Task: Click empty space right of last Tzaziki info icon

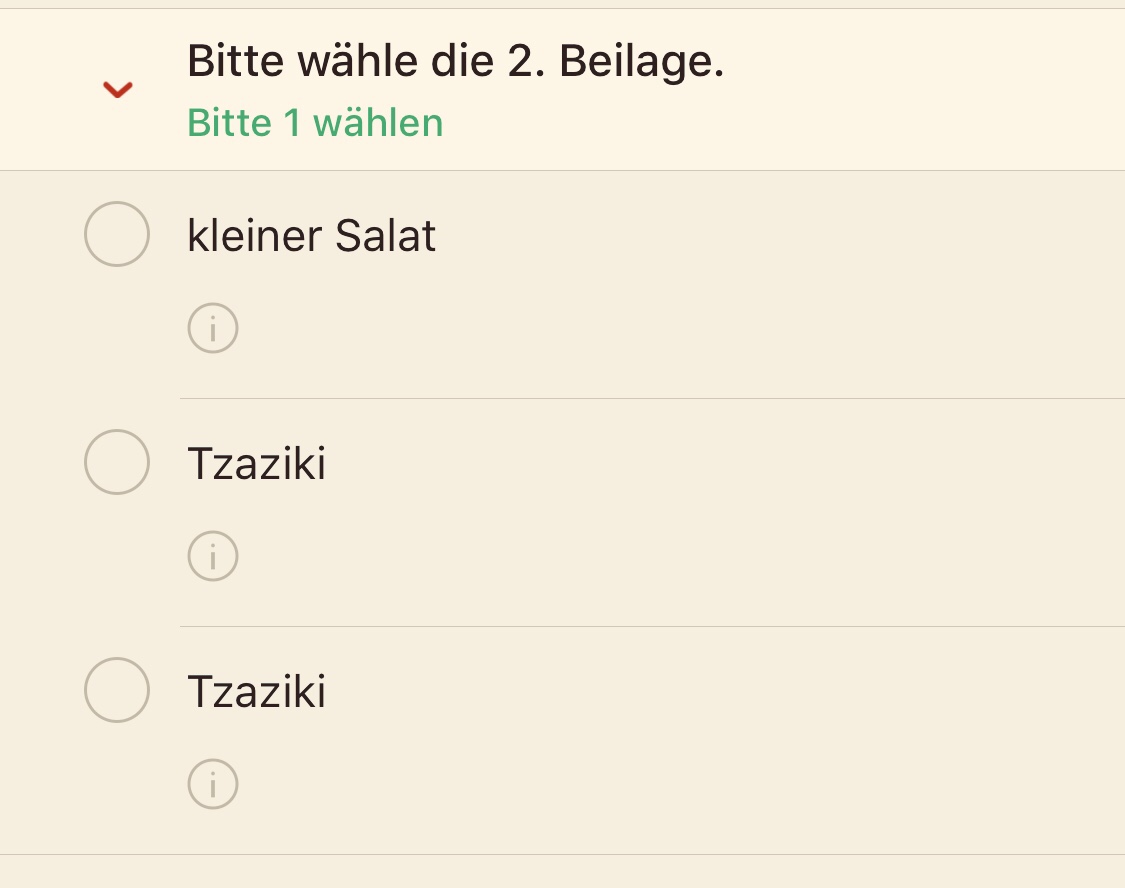Action: (x=650, y=784)
